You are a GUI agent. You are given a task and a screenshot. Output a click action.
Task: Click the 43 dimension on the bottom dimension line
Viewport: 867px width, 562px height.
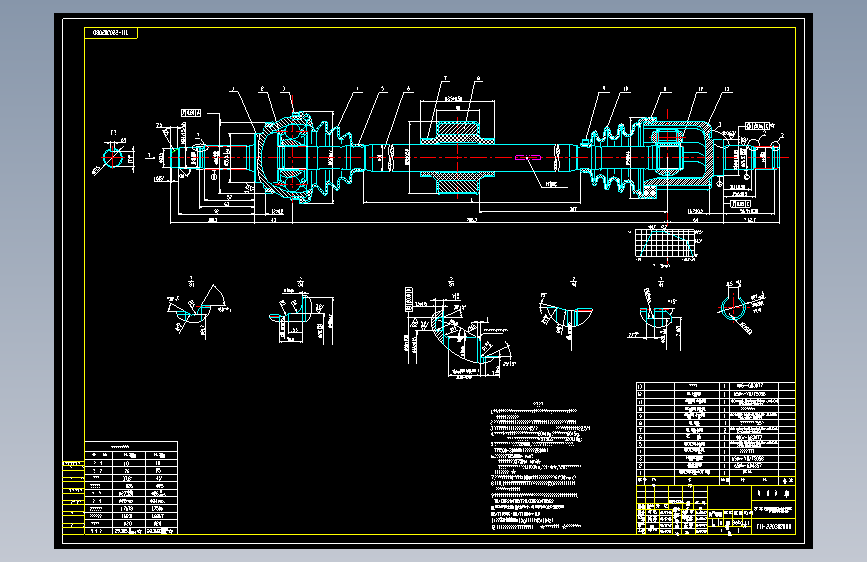pos(273,220)
